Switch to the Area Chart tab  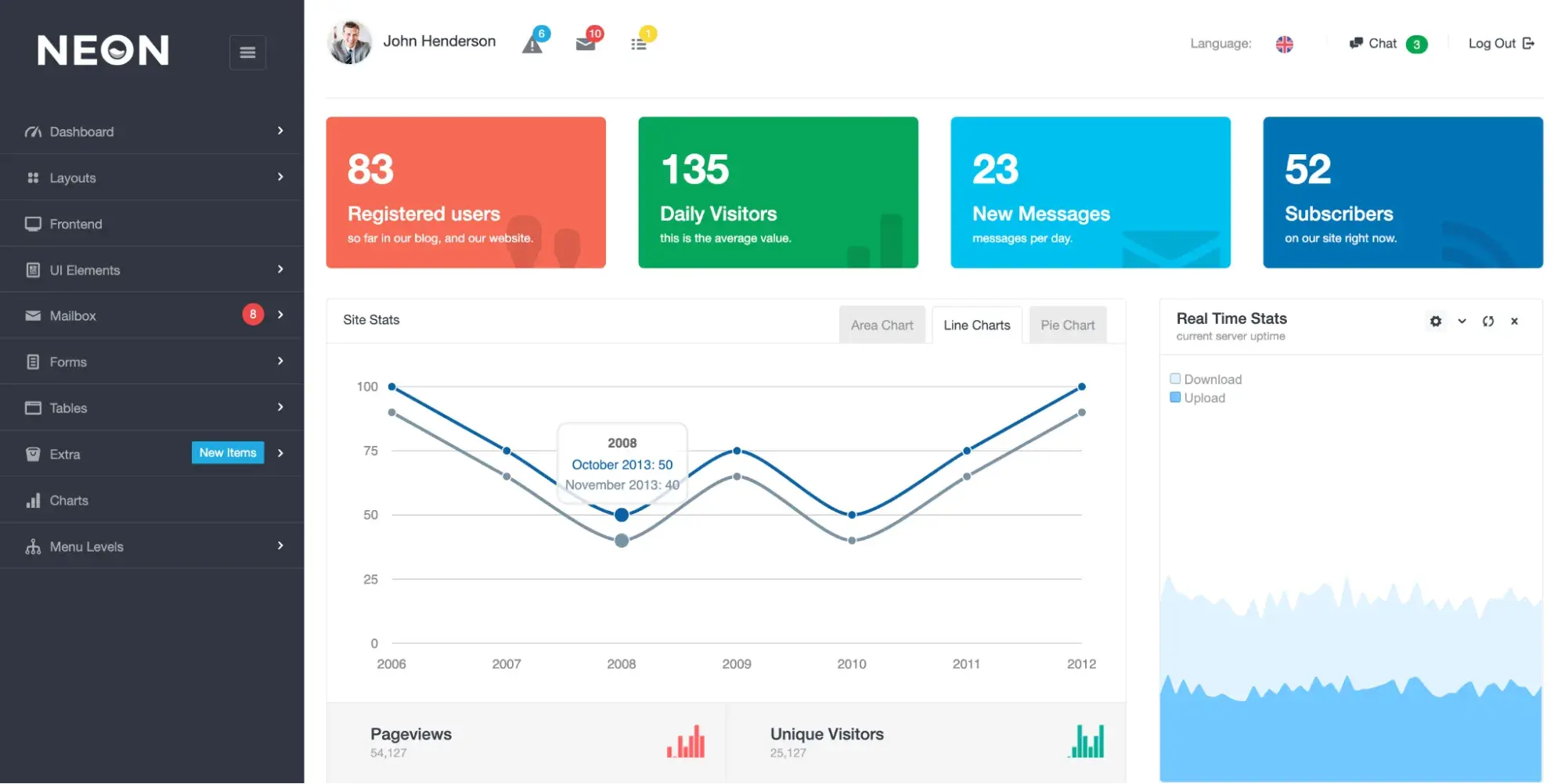click(882, 325)
